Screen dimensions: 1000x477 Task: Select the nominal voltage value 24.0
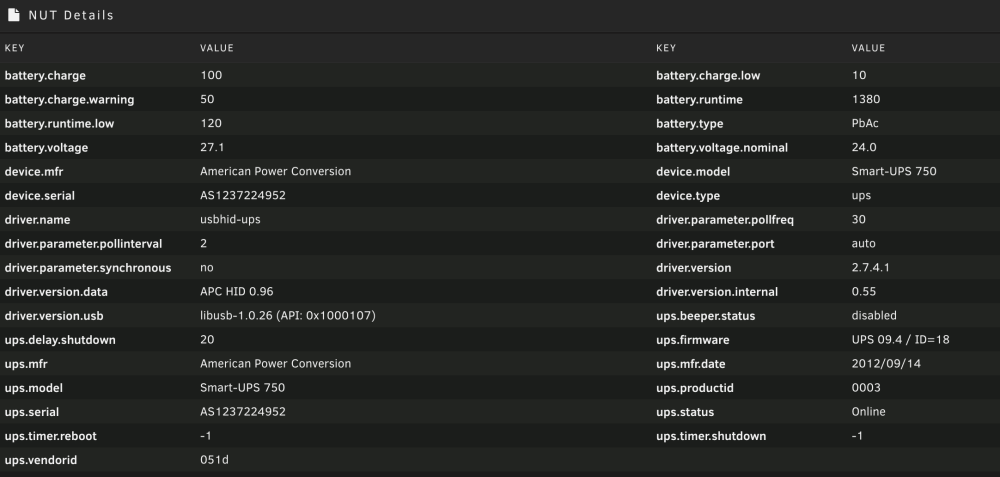[x=864, y=147]
